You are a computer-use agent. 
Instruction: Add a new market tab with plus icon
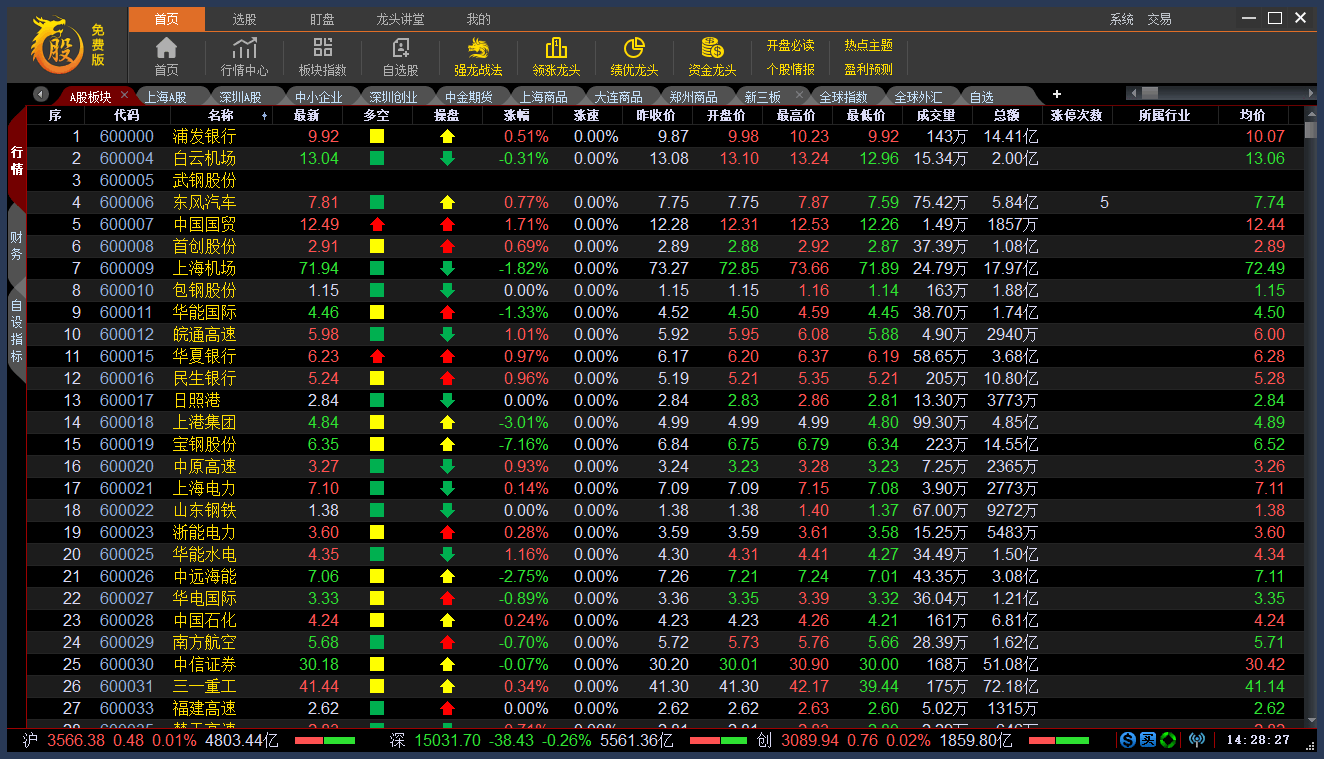click(x=1057, y=94)
